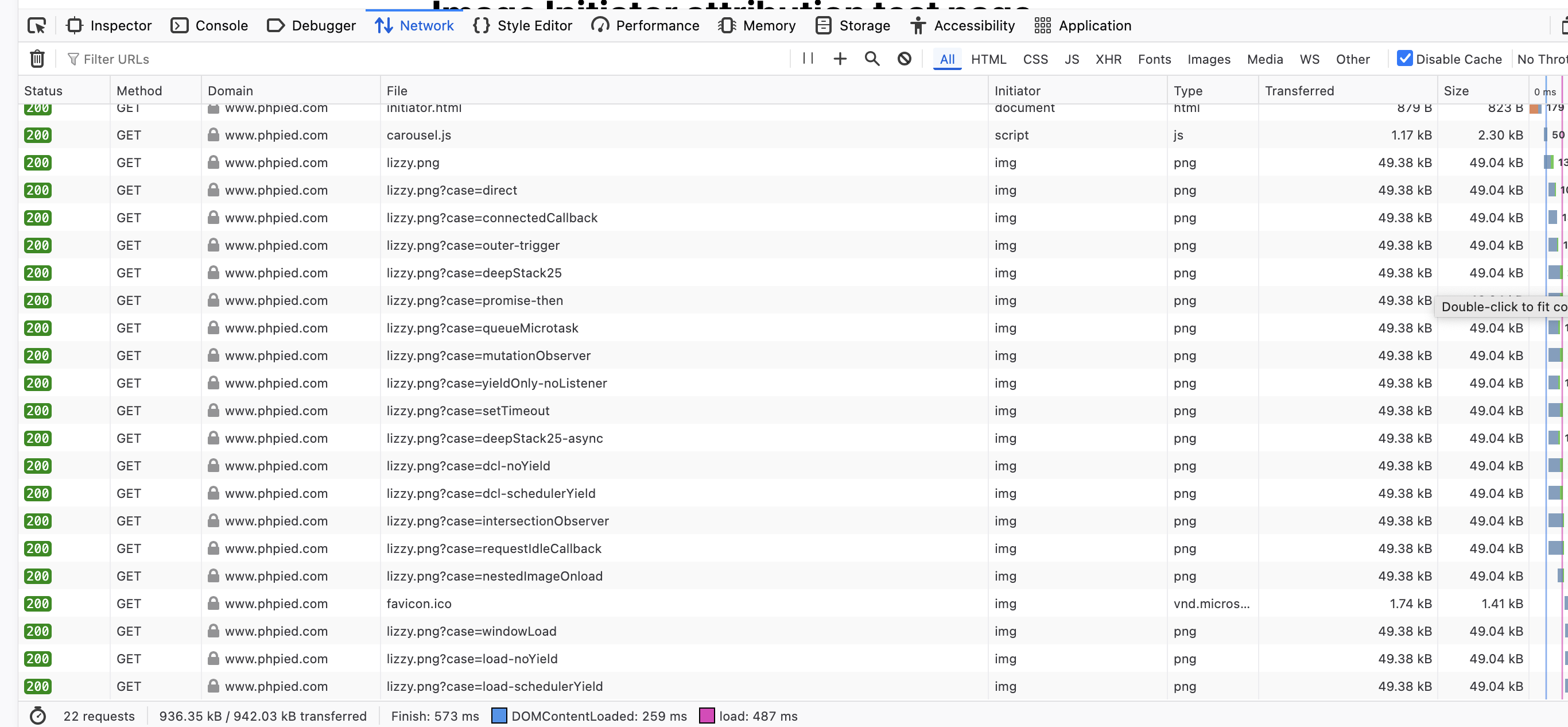The height and width of the screenshot is (727, 1568).
Task: Filter requests by WS
Action: pos(1310,59)
